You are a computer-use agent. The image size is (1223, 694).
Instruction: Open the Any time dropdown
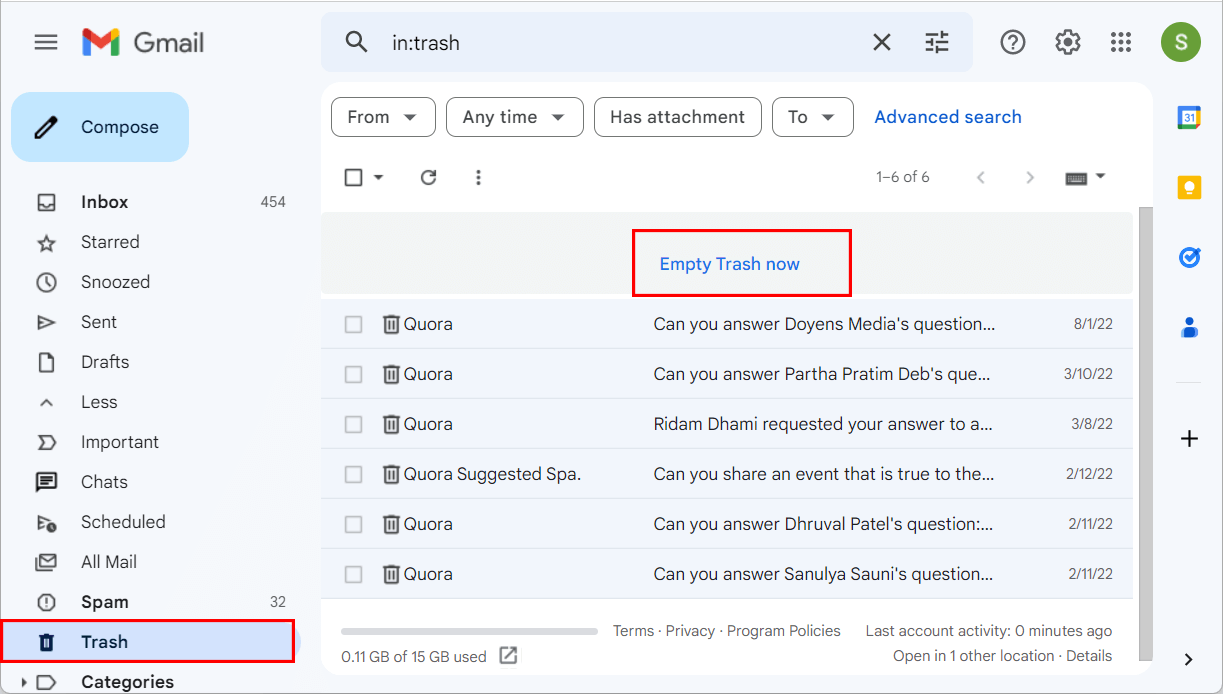point(514,117)
